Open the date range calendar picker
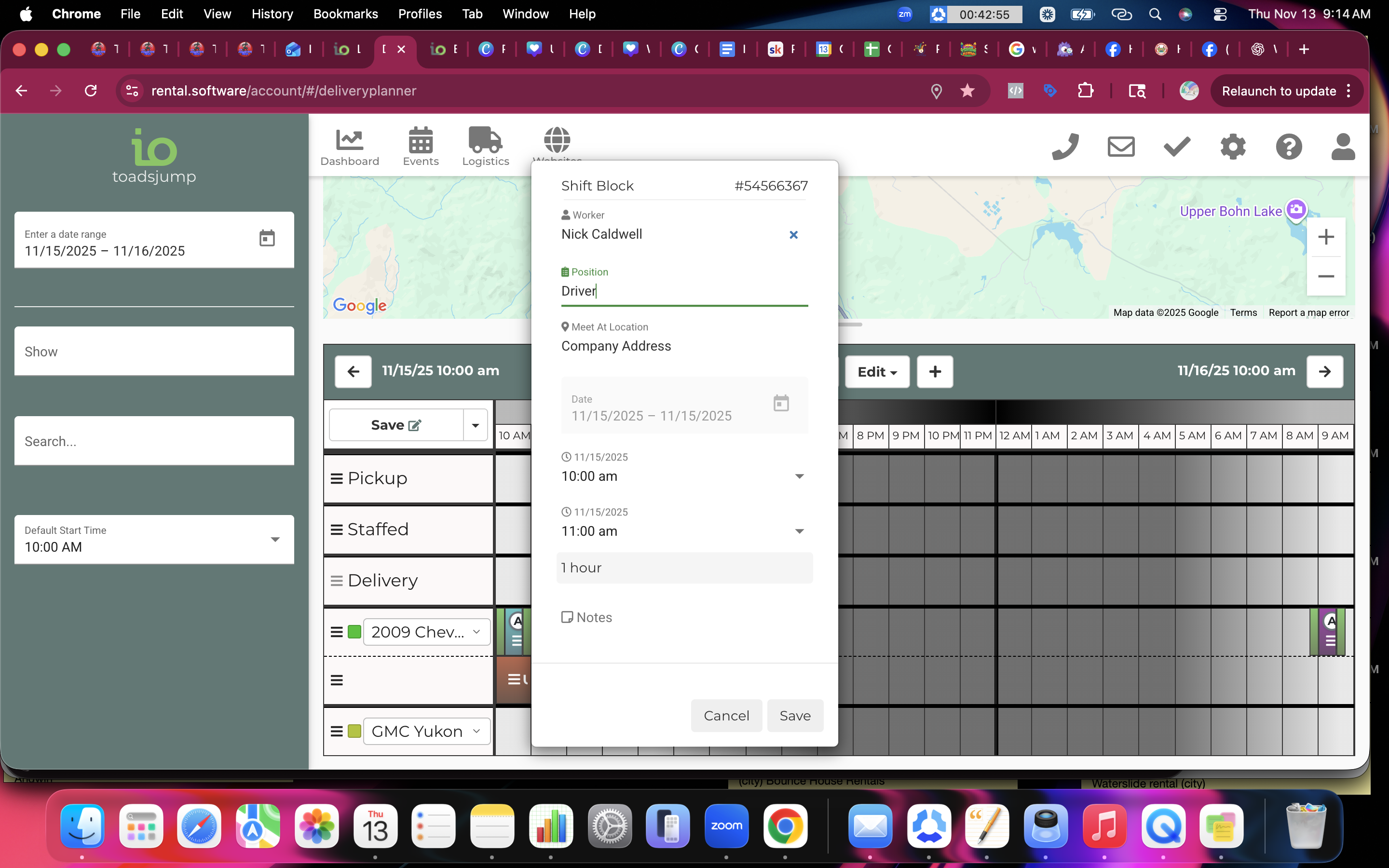 [x=267, y=238]
